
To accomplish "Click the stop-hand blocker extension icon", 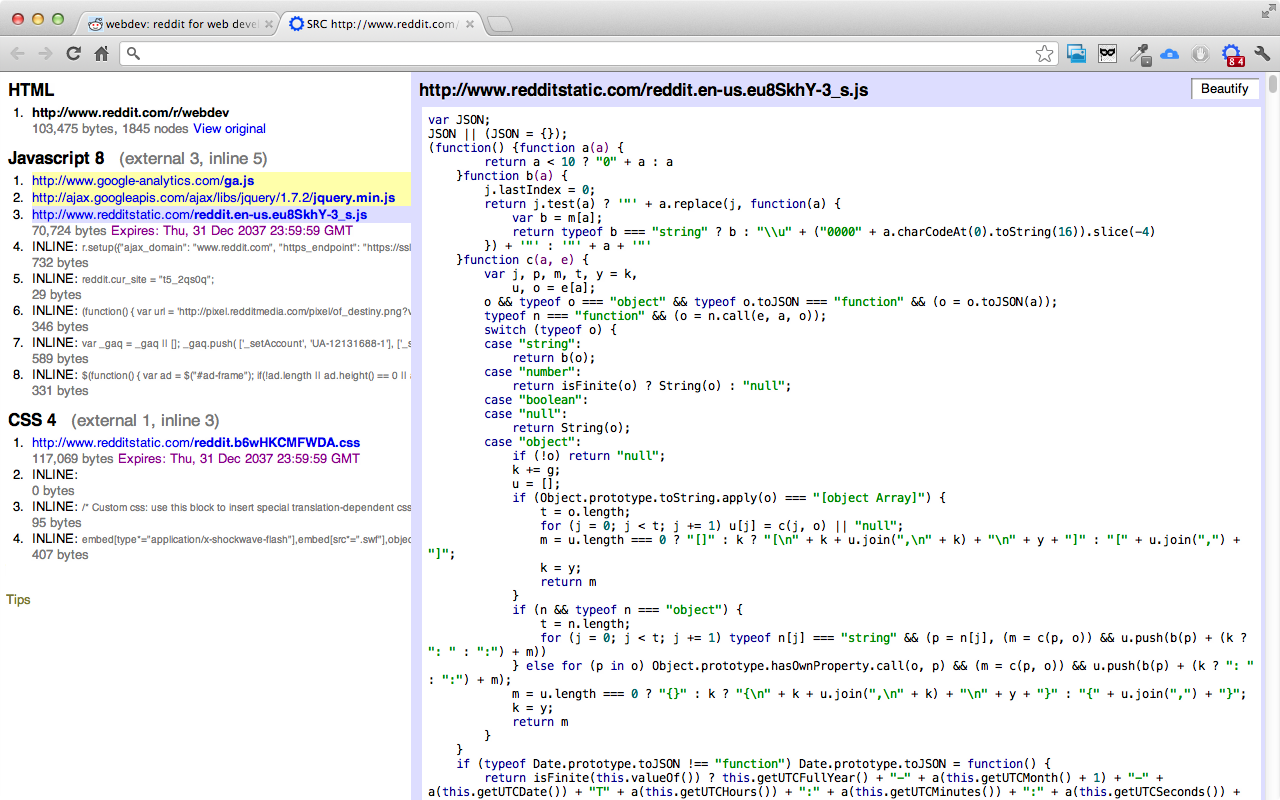I will point(1200,54).
